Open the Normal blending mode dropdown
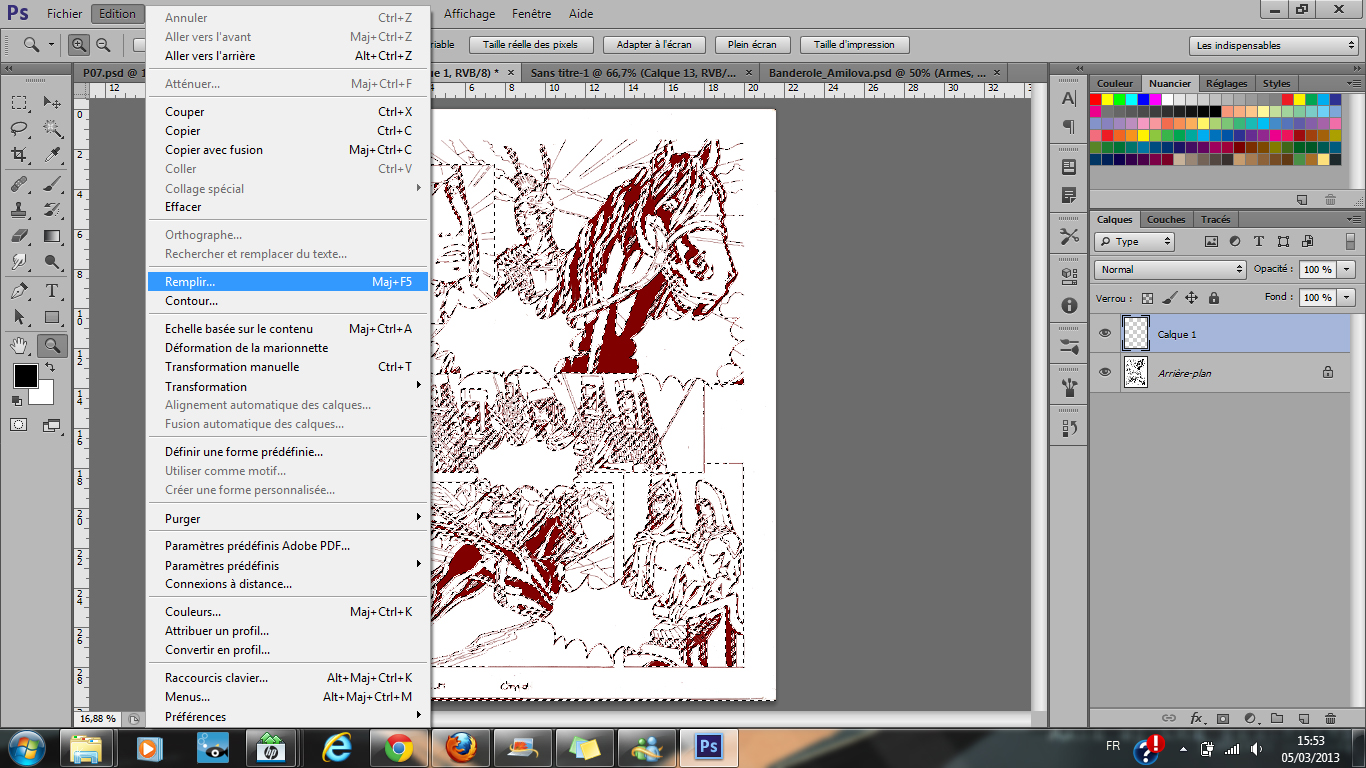This screenshot has width=1366, height=768. (1170, 269)
